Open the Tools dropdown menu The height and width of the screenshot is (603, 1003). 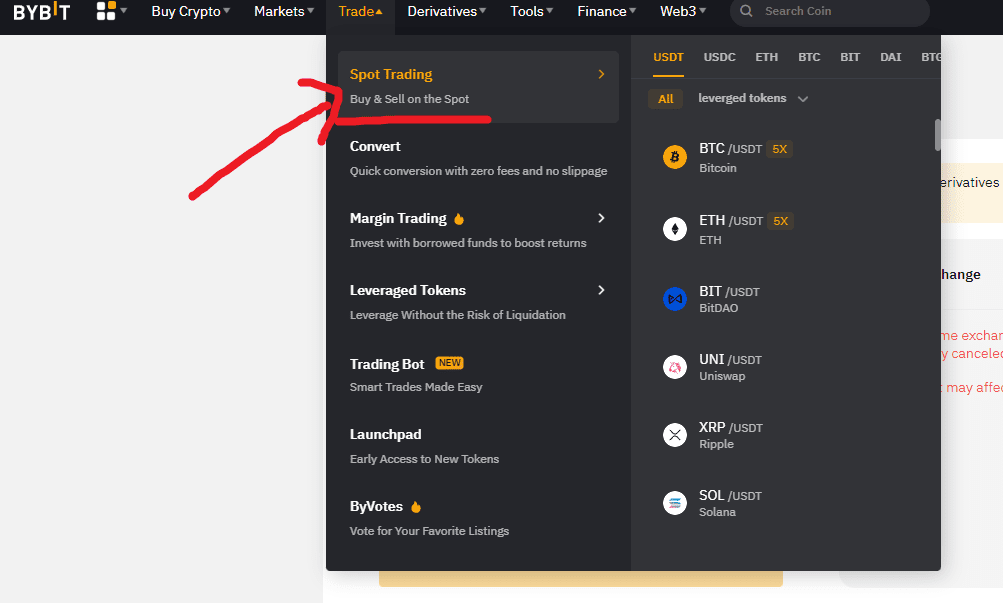[532, 12]
